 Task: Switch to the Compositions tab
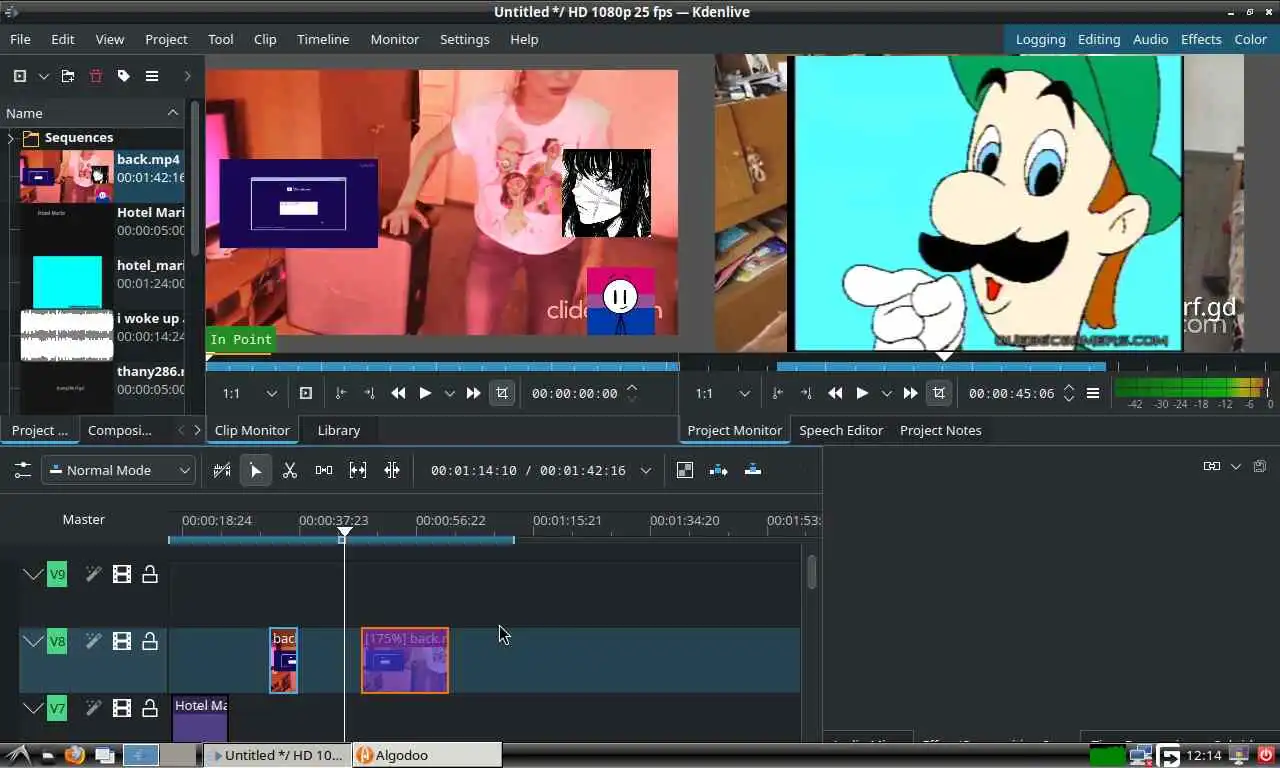(x=120, y=430)
